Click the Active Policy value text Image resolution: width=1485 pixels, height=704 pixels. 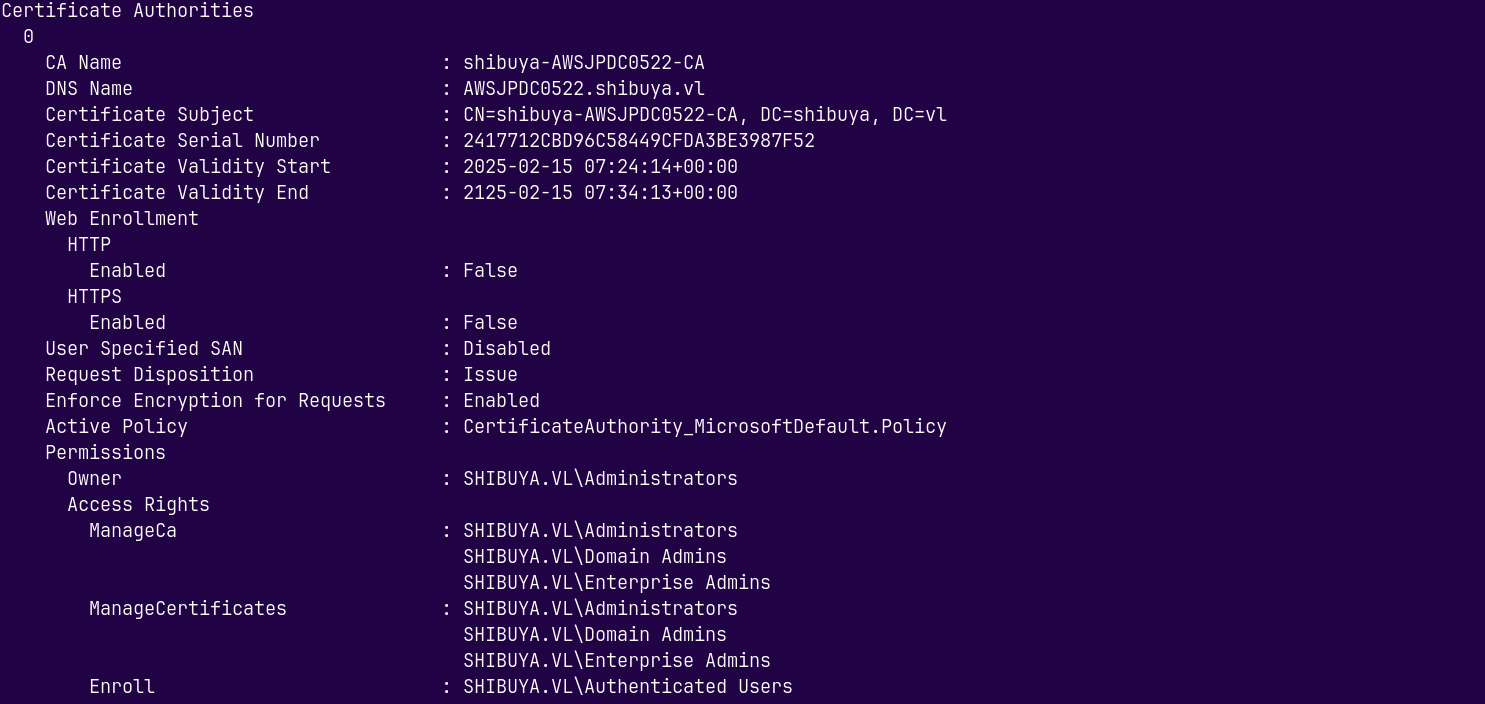click(x=704, y=427)
